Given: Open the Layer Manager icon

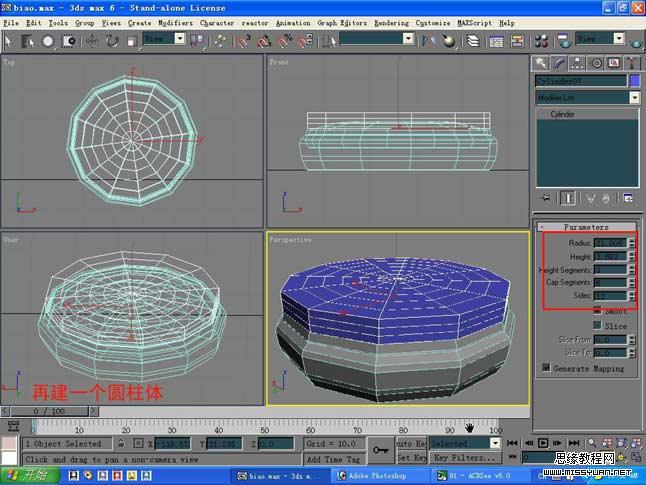Looking at the screenshot, I should tap(473, 41).
